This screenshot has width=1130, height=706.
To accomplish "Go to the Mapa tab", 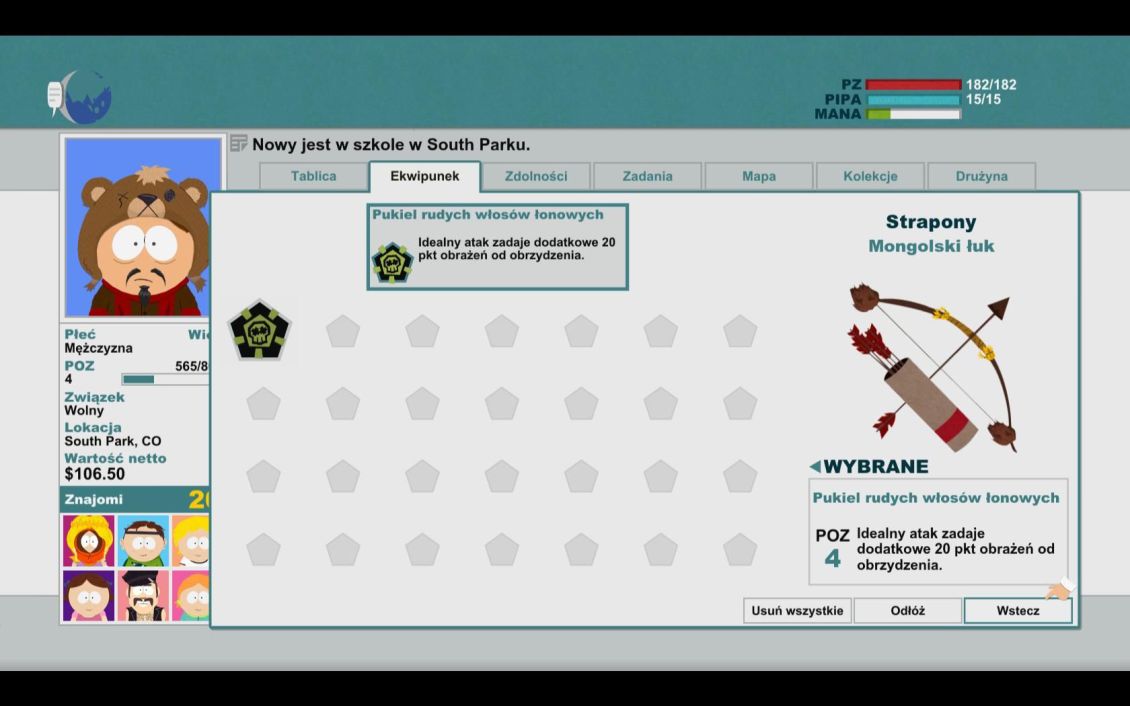I will point(759,176).
